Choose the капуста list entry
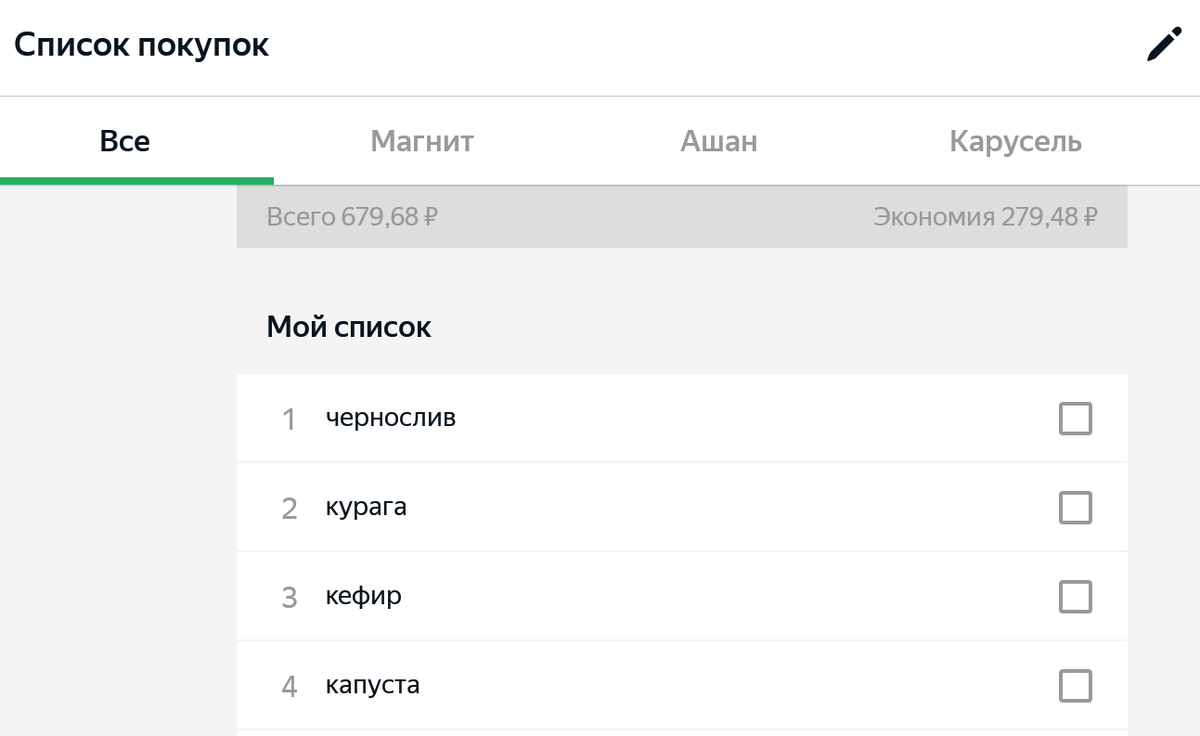The image size is (1200, 736). tap(682, 686)
